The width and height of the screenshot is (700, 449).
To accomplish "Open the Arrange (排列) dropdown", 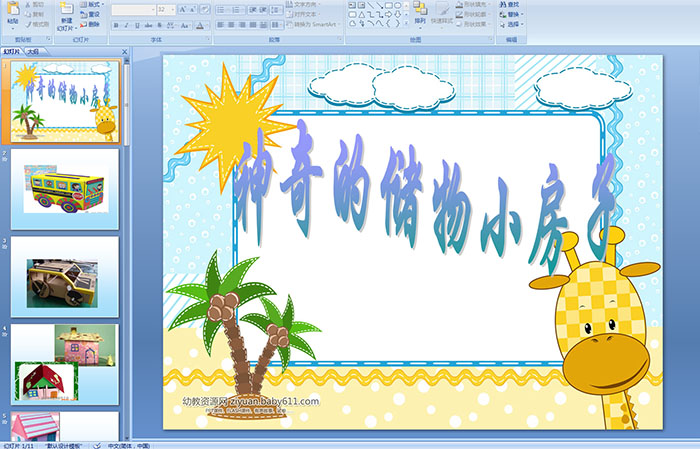I will [420, 13].
